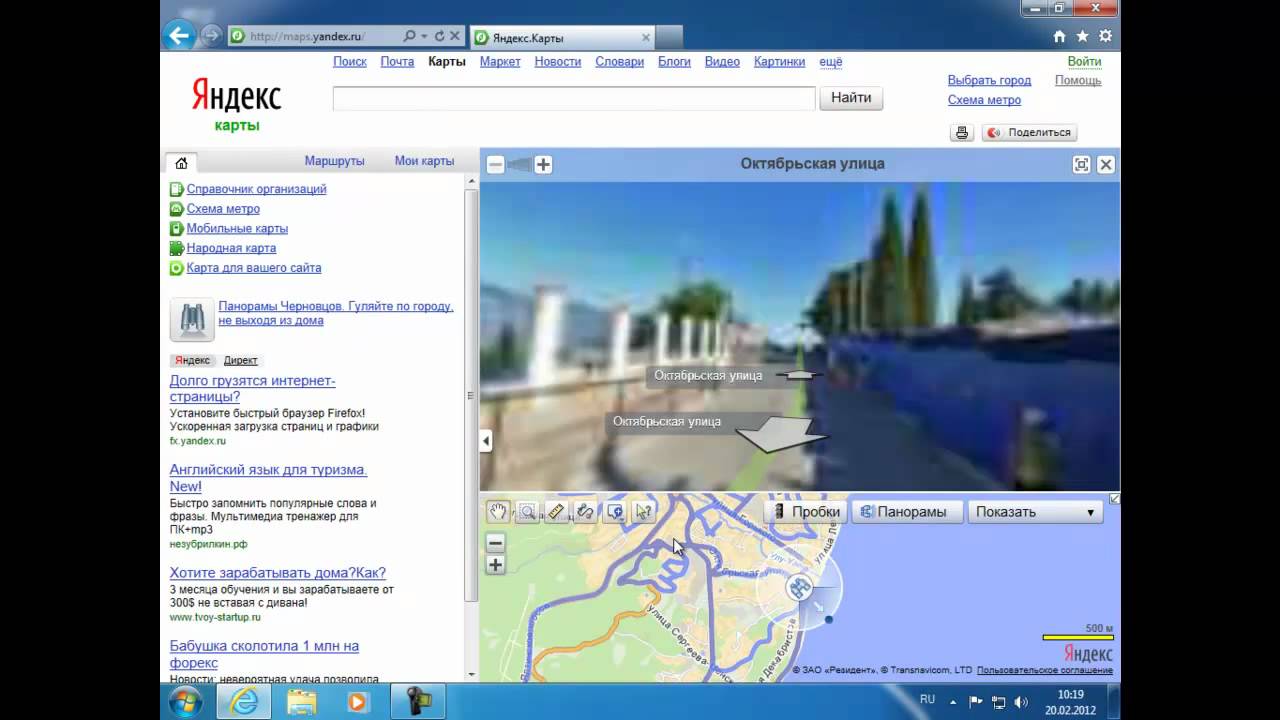
Task: Open the home tab in left panel
Action: 181,163
